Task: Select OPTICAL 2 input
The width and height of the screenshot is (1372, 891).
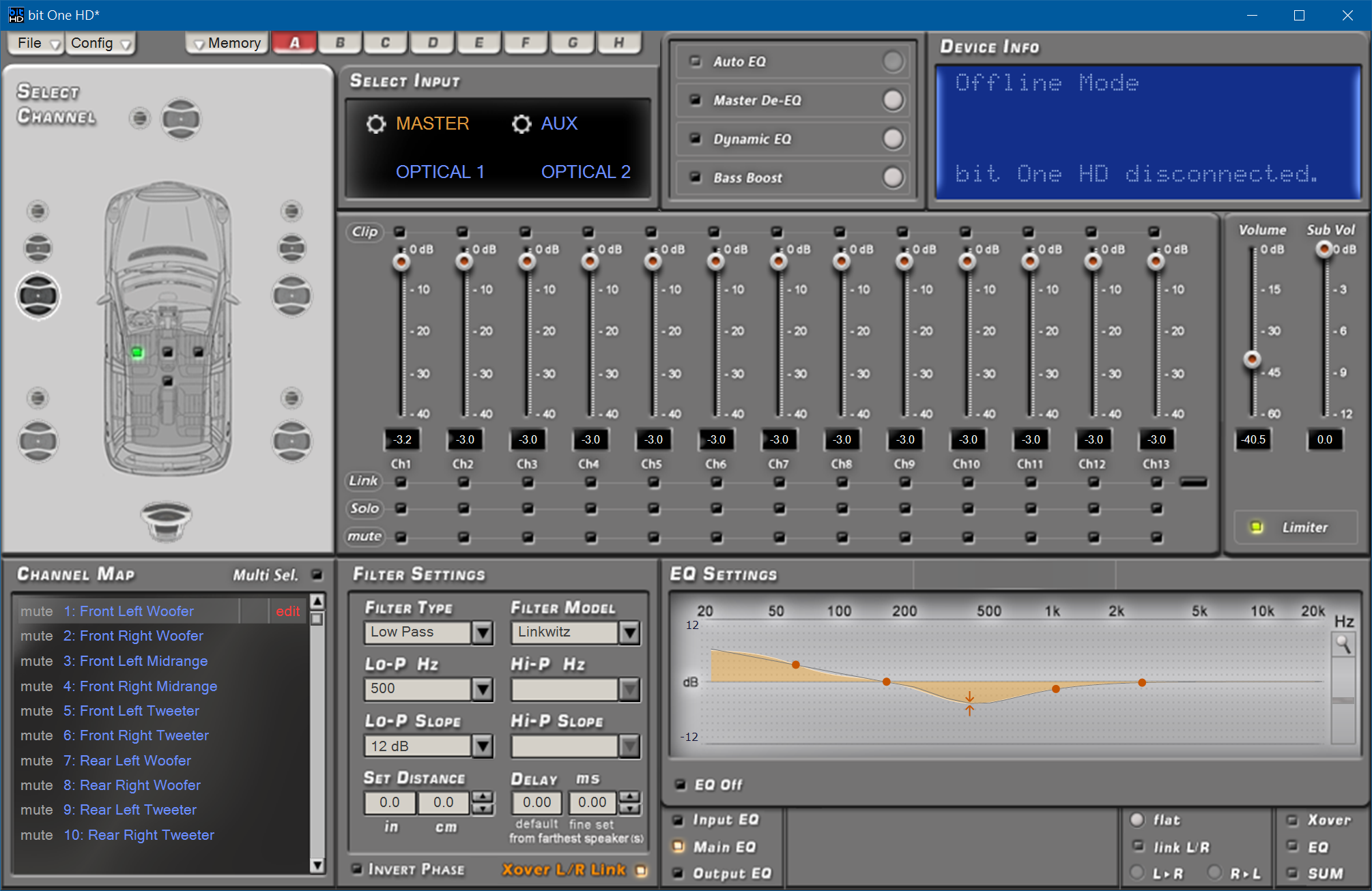Action: click(x=586, y=172)
